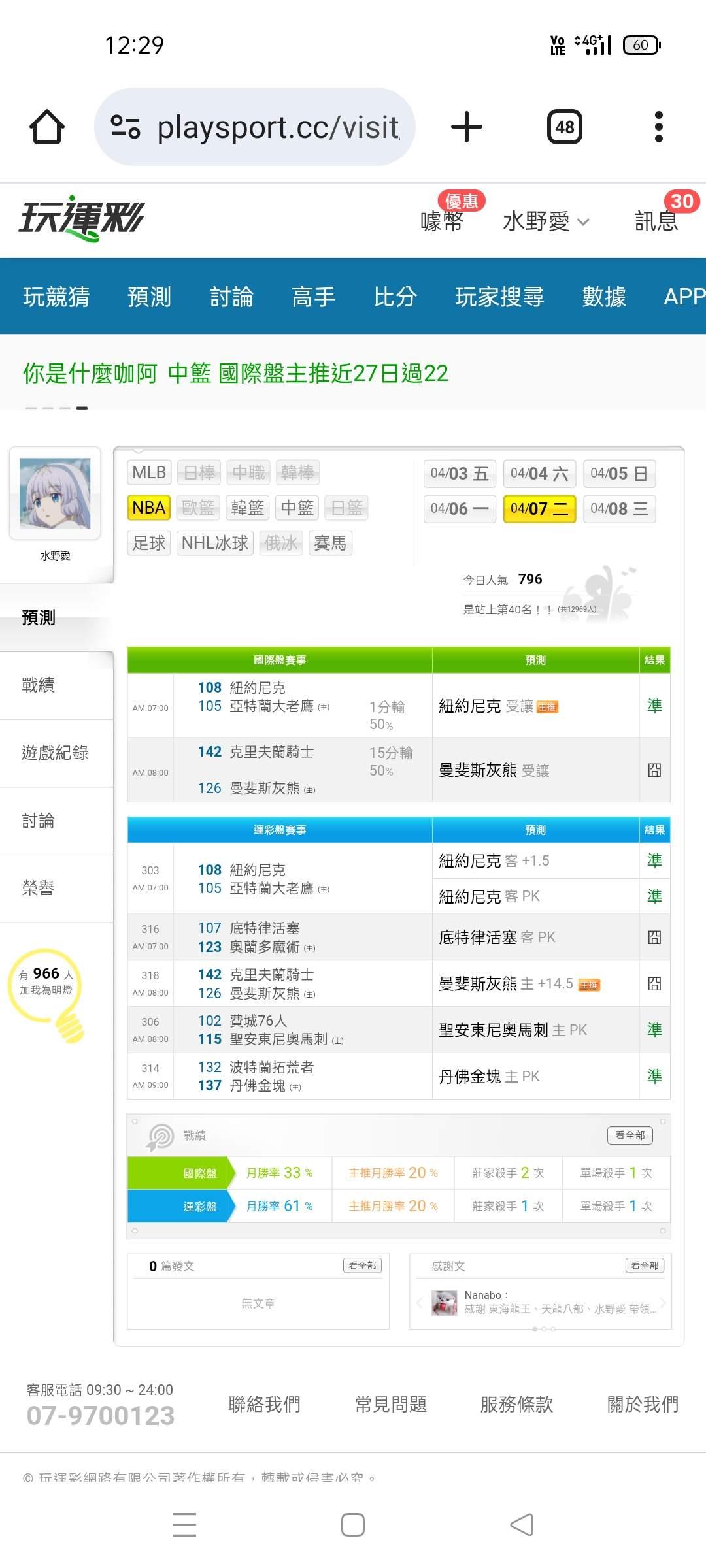The image size is (706, 1568).
Task: Tap Android back navigation button
Action: click(x=522, y=1524)
